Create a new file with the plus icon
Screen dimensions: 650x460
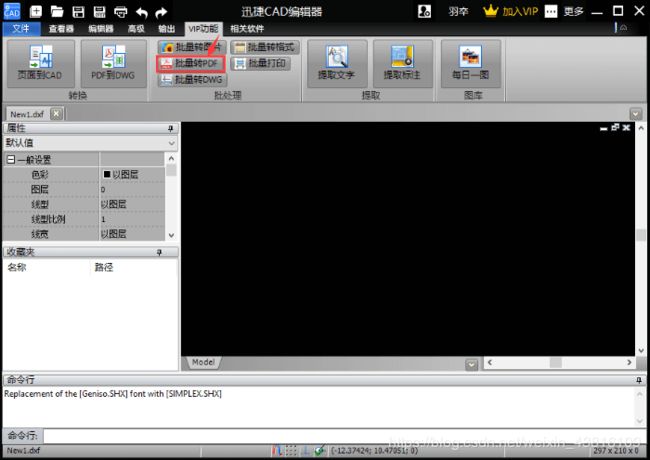36,11
